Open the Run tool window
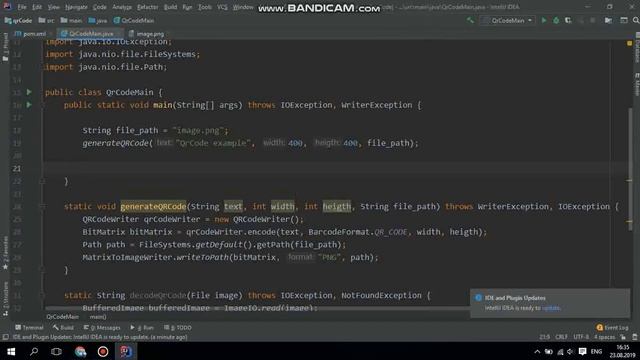The width and height of the screenshot is (640, 360). point(142,327)
